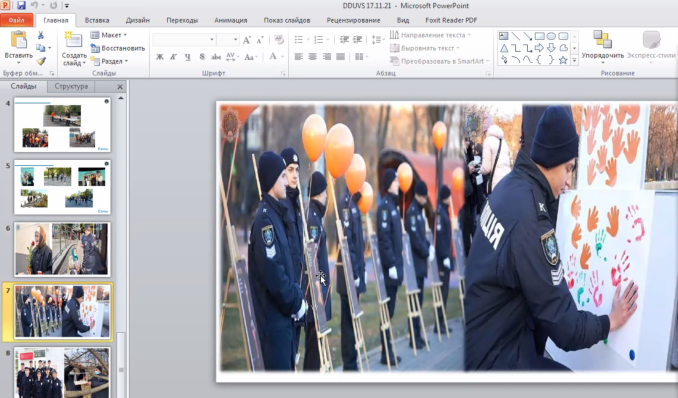Image resolution: width=678 pixels, height=398 pixels.
Task: Select slide 4 thumbnail
Action: click(x=62, y=125)
